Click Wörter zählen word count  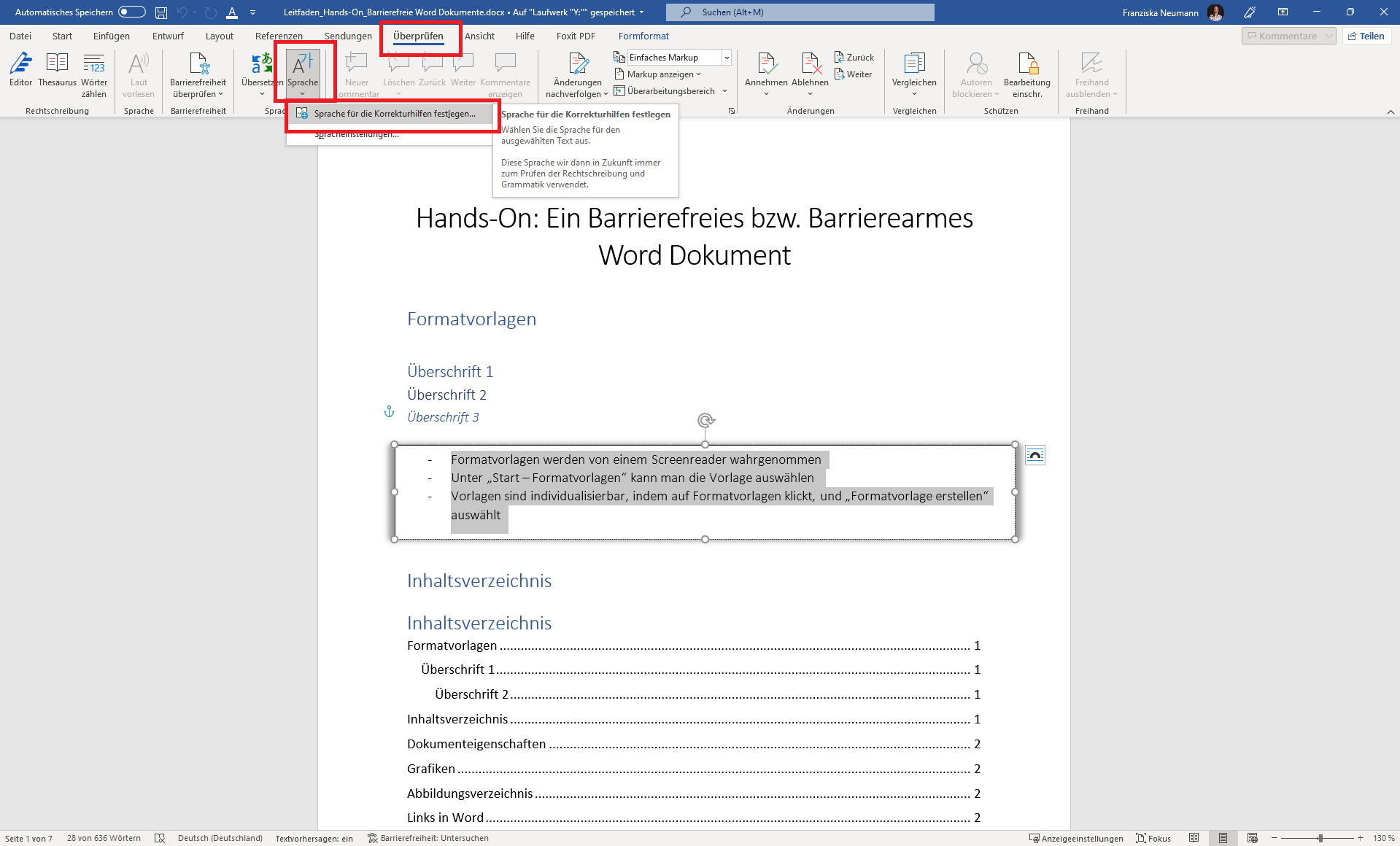pos(94,74)
